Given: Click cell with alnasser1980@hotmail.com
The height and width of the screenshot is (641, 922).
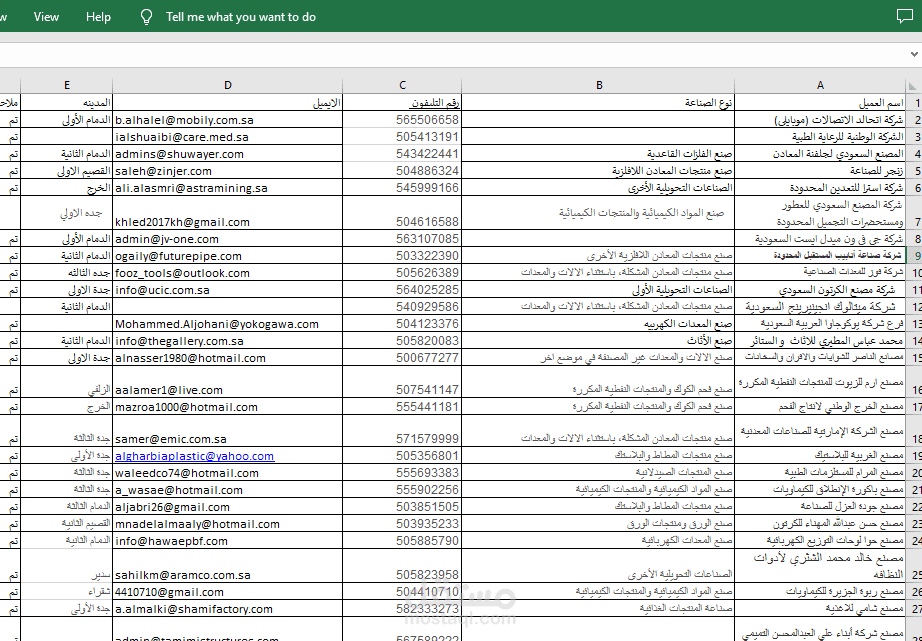Looking at the screenshot, I should tap(228, 358).
